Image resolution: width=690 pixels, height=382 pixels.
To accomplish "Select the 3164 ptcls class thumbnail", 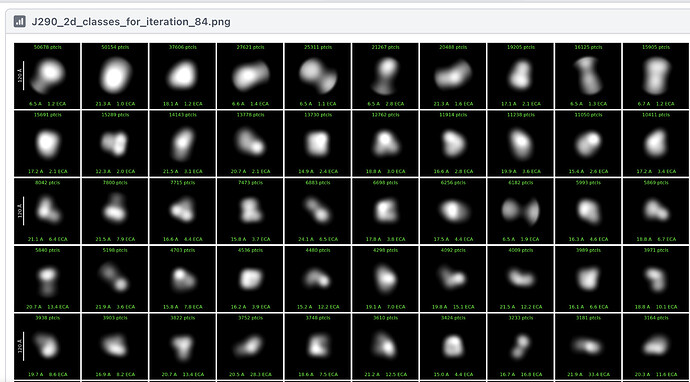I will pos(656,346).
